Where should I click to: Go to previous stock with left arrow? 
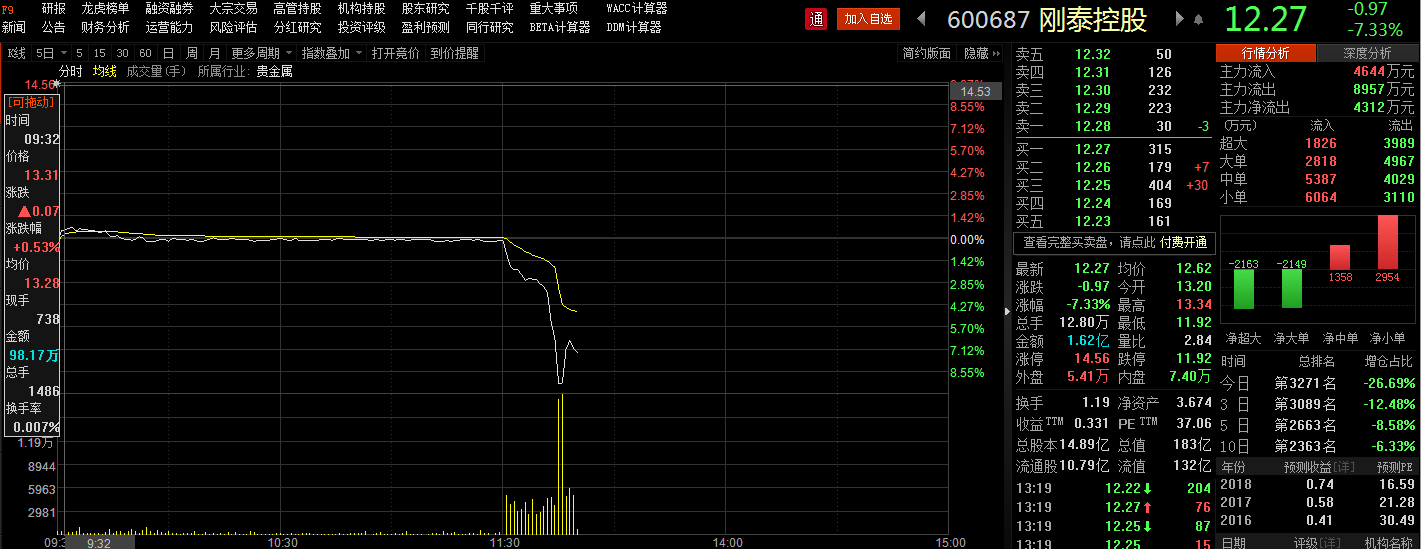922,19
